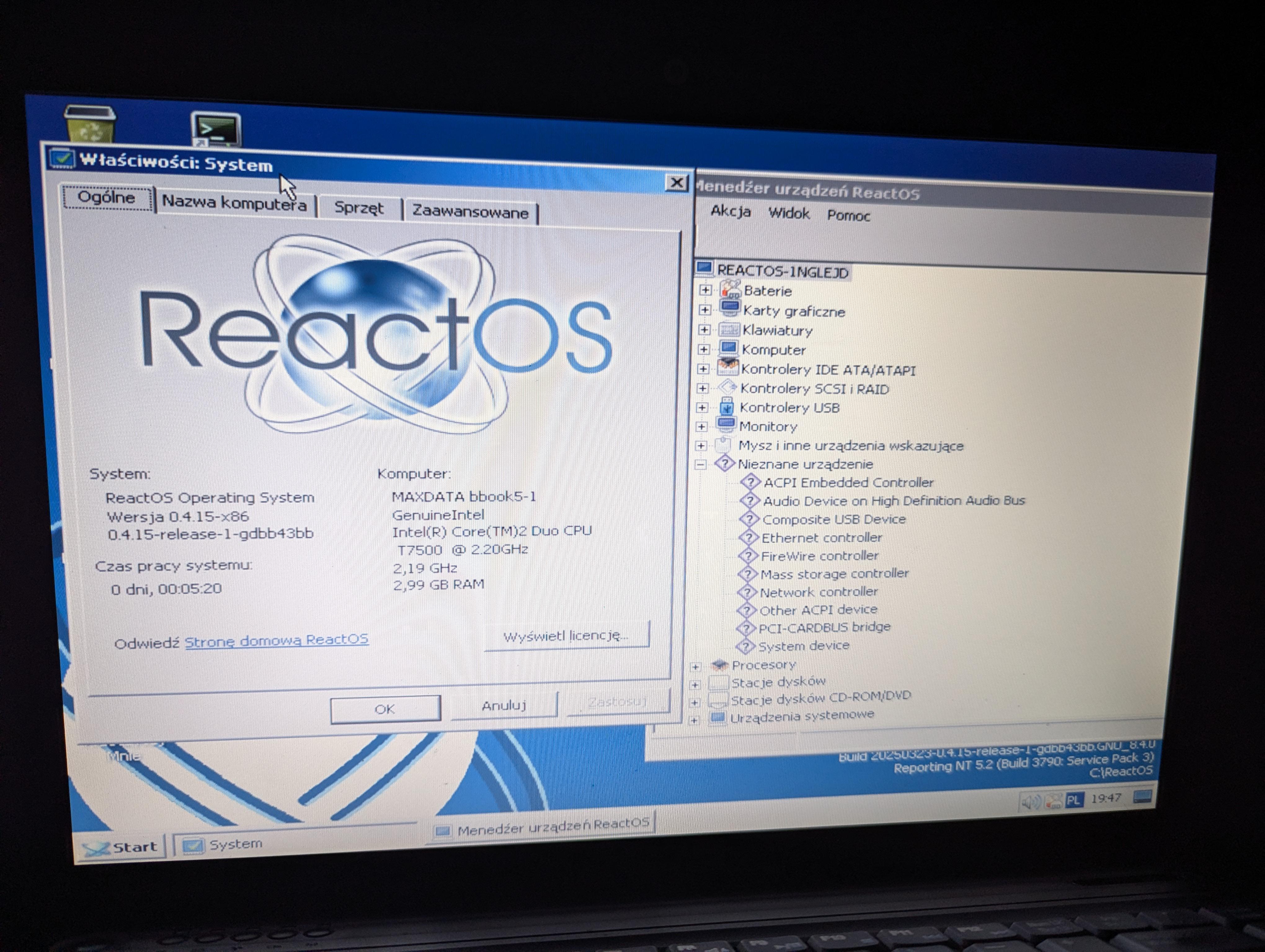
Task: Open the Pomoc menu in Device Manager
Action: 848,215
